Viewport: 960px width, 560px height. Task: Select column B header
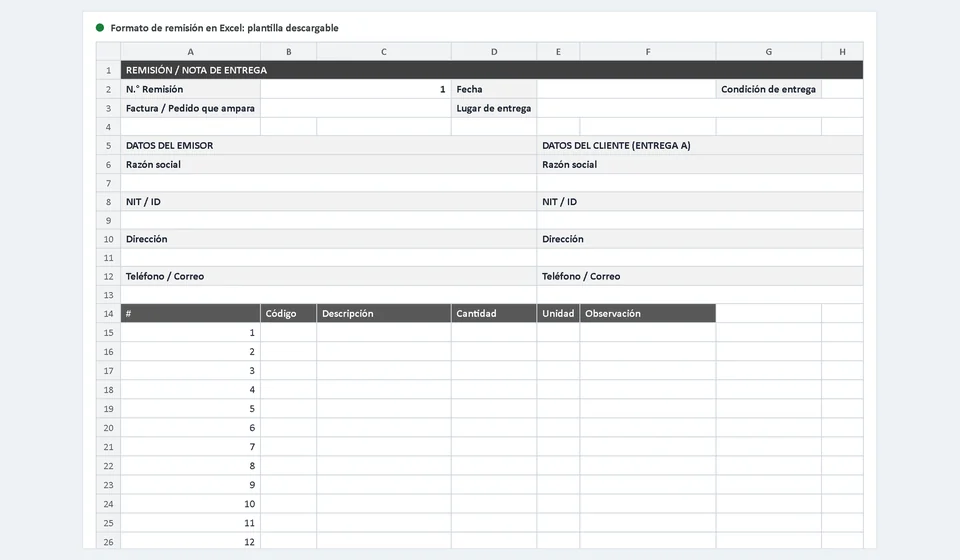pos(288,52)
